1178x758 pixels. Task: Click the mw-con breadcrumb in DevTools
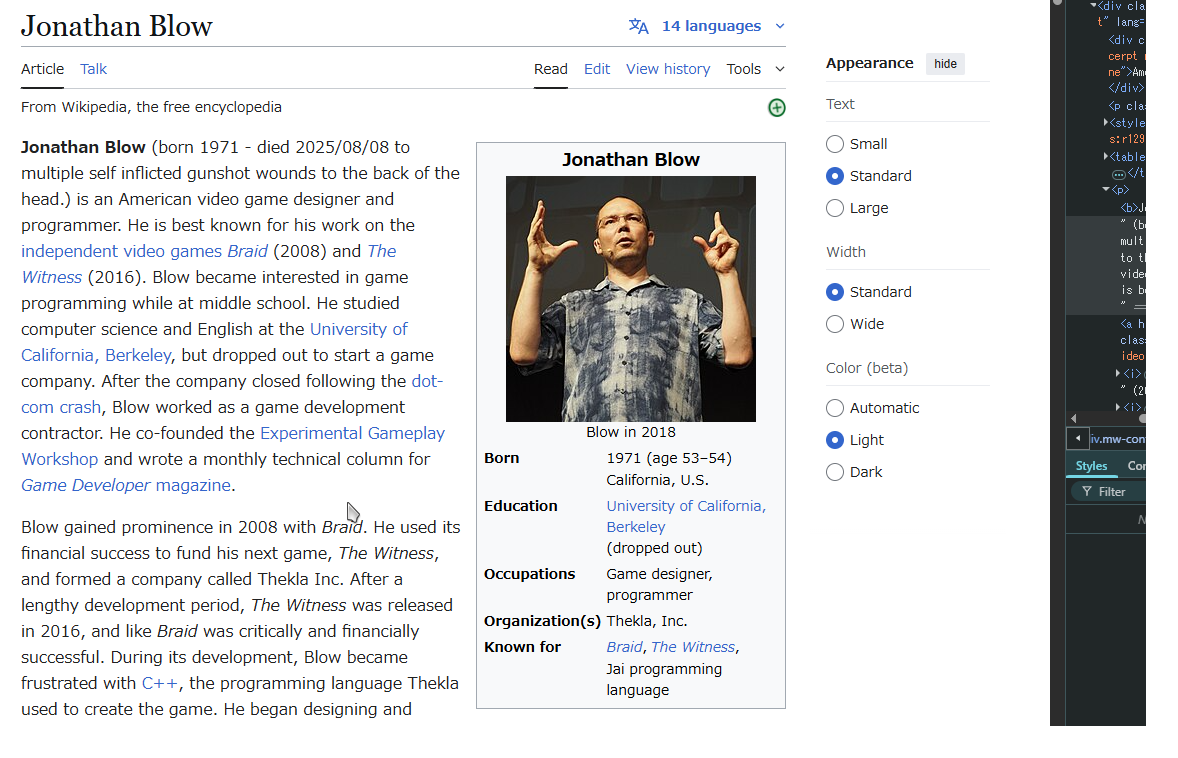click(x=1118, y=439)
